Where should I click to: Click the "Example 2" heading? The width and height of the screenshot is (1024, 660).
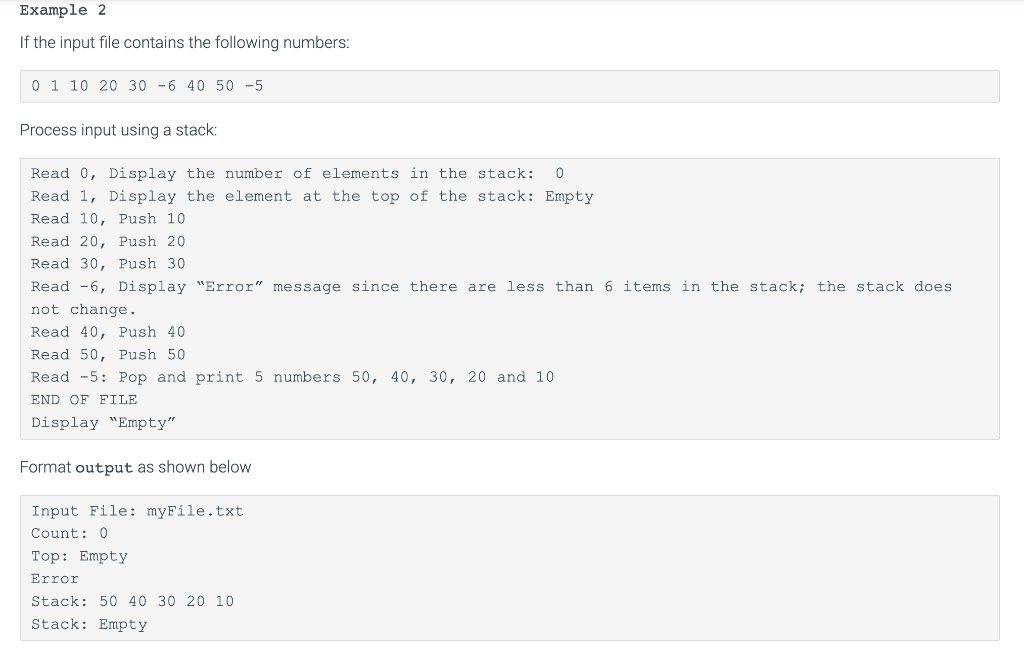coord(63,10)
